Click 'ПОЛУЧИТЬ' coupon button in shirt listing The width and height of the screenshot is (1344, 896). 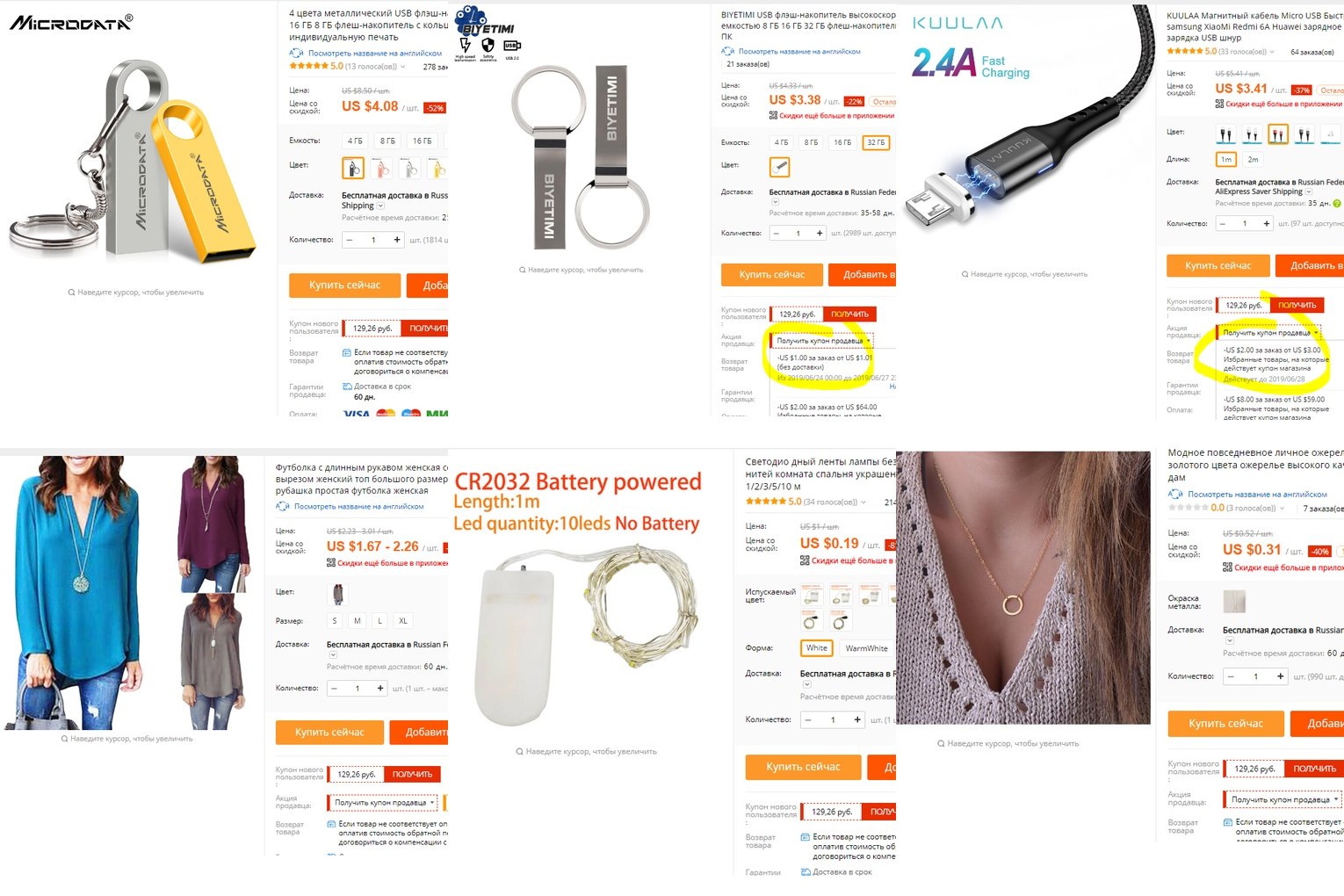pos(412,774)
